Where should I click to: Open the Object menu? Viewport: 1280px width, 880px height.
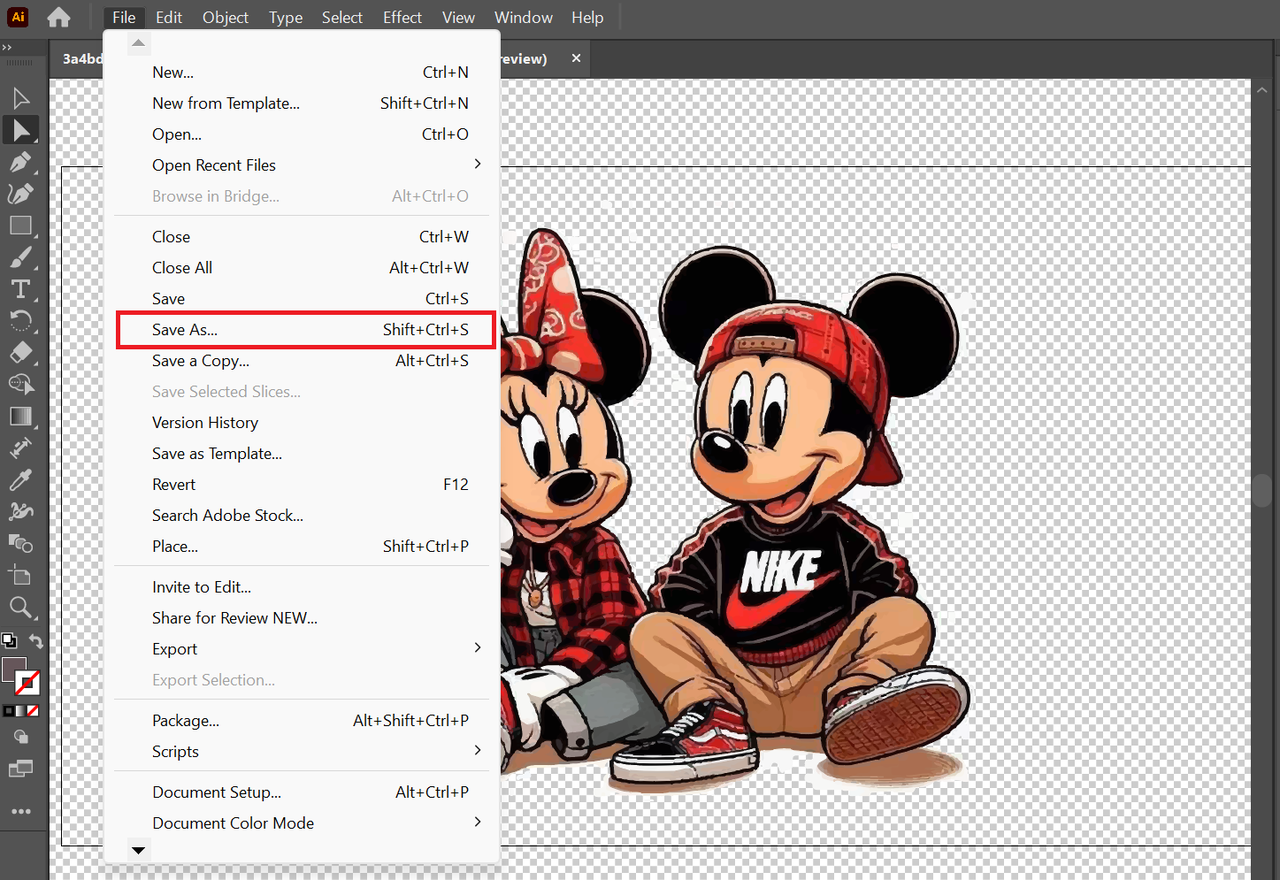226,17
